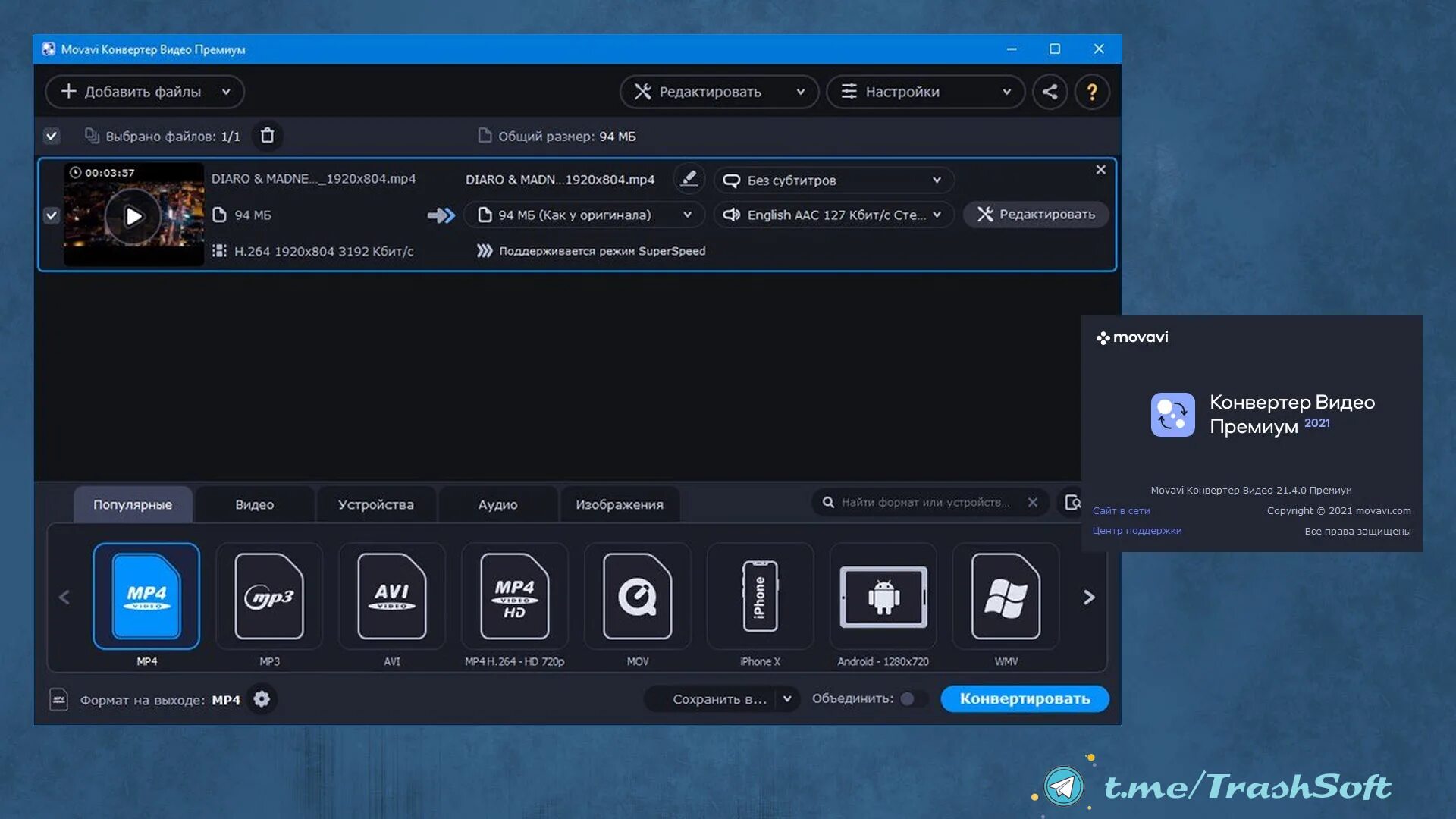Toggle the select-all files checkbox
This screenshot has height=819, width=1456.
(x=51, y=136)
